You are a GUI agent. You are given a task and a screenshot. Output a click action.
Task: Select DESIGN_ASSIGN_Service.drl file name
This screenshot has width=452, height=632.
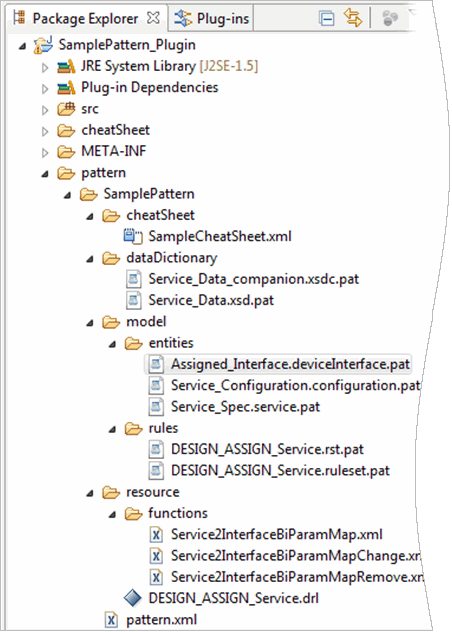[233, 599]
